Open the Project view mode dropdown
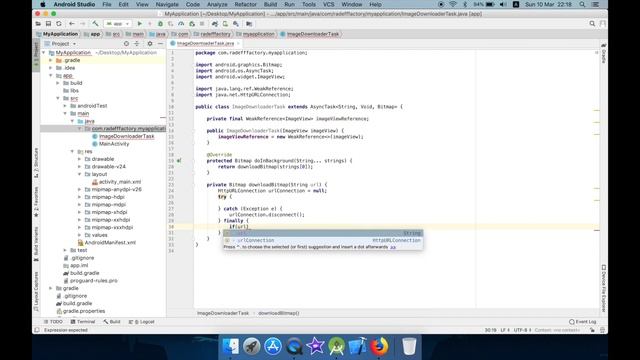The width and height of the screenshot is (640, 360). click(x=60, y=44)
